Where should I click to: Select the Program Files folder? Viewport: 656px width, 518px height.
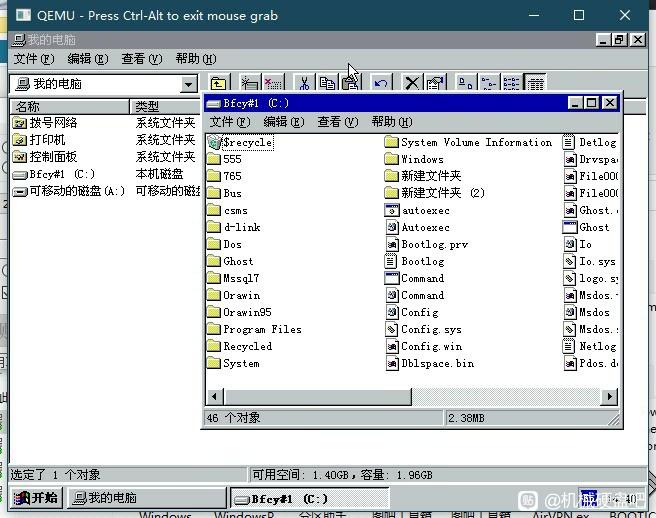coord(254,329)
